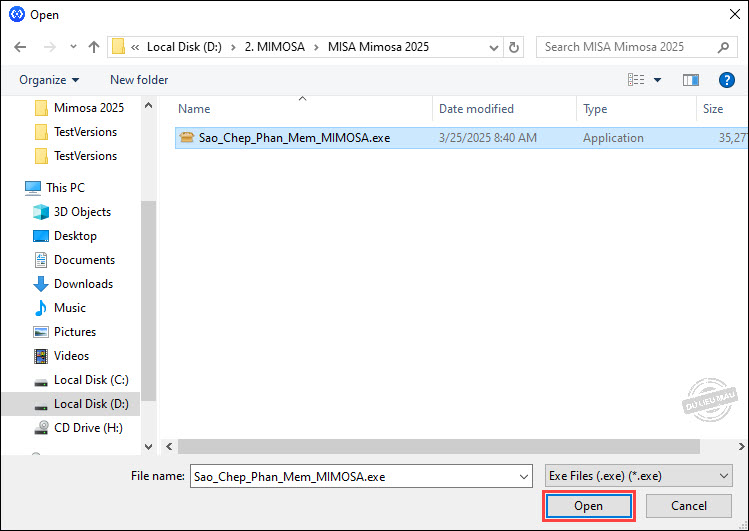Image resolution: width=749 pixels, height=531 pixels.
Task: Select Local Disk (C:) in sidebar
Action: (x=81, y=380)
